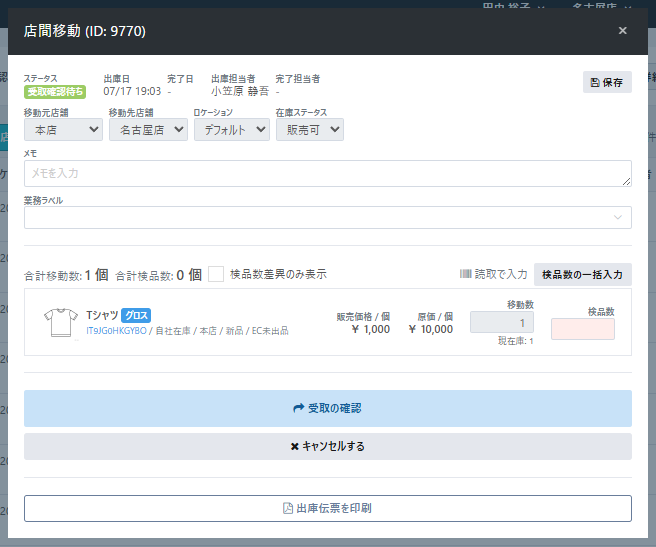Open the ロケーション デフォルト dropdown
Image resolution: width=656 pixels, height=547 pixels.
point(232,130)
